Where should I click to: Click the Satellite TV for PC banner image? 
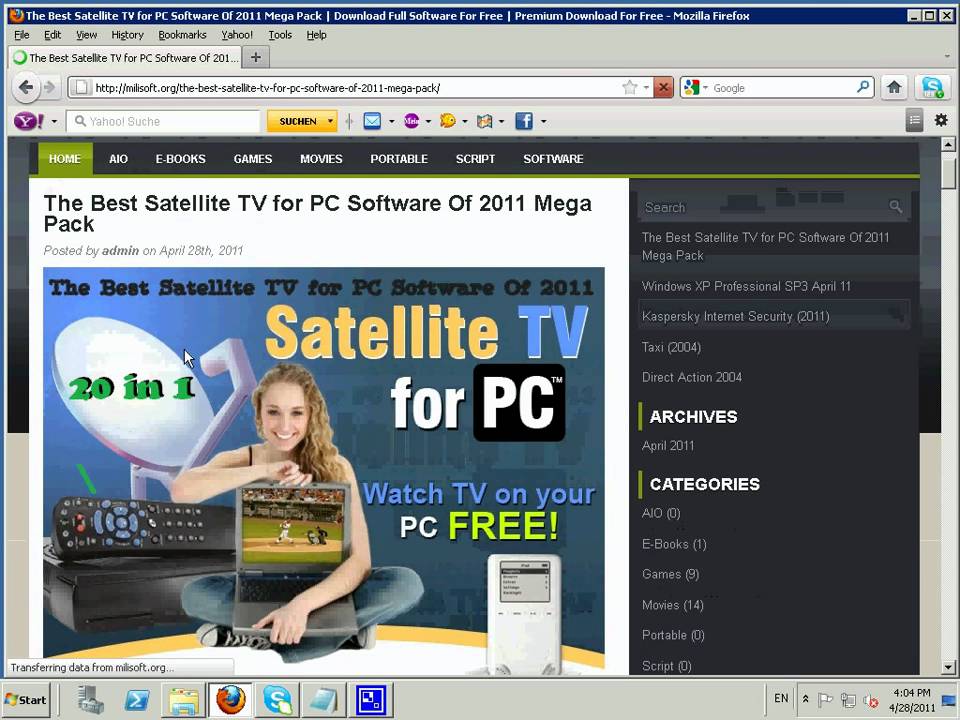(324, 470)
